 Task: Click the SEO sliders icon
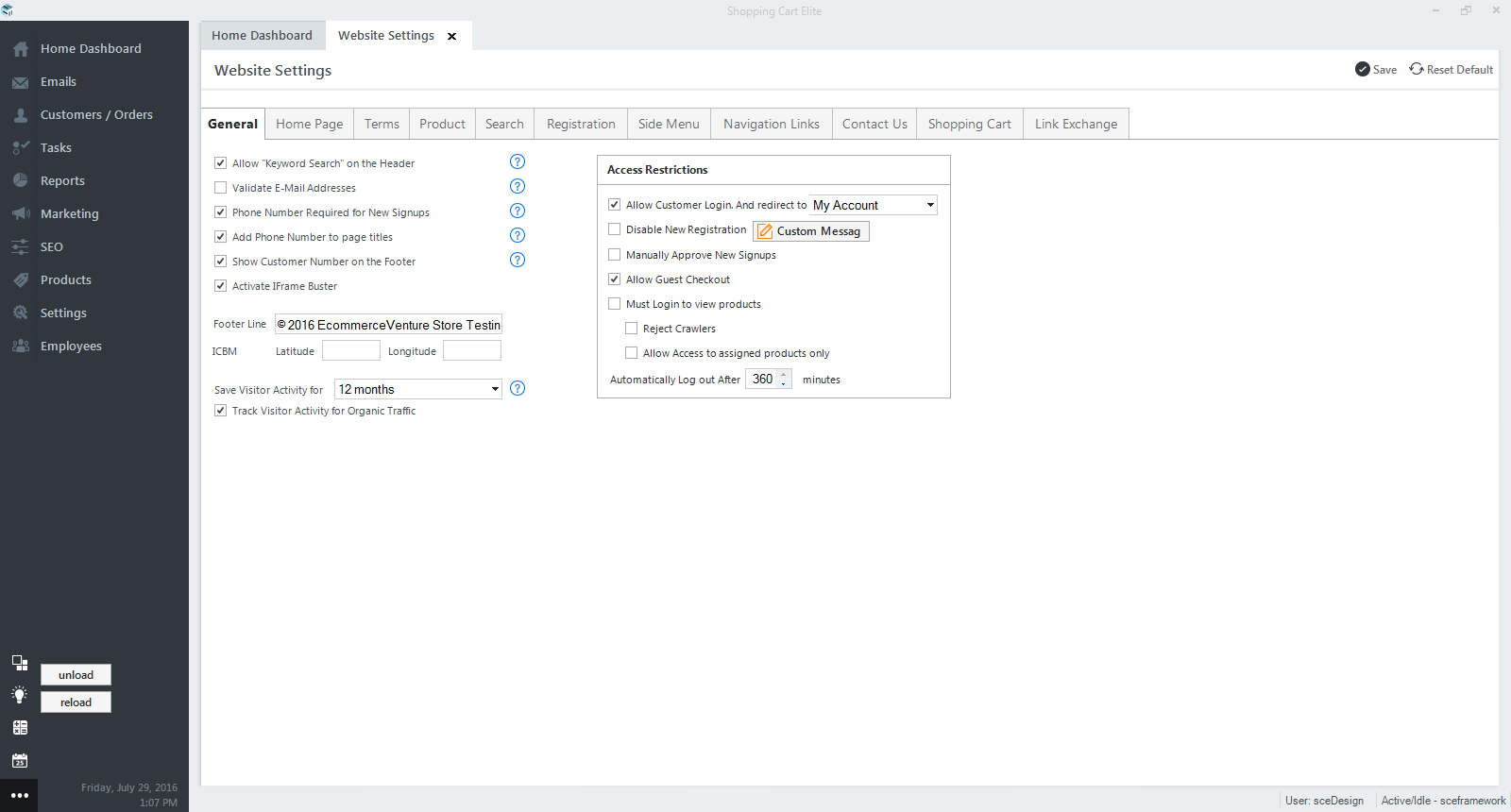(x=21, y=246)
